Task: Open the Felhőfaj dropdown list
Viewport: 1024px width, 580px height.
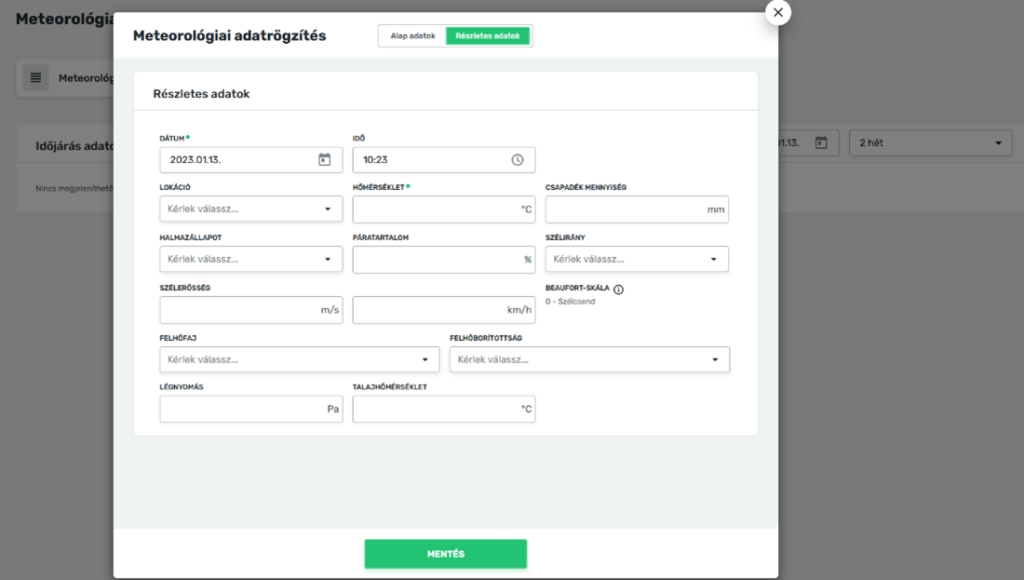Action: pos(298,359)
